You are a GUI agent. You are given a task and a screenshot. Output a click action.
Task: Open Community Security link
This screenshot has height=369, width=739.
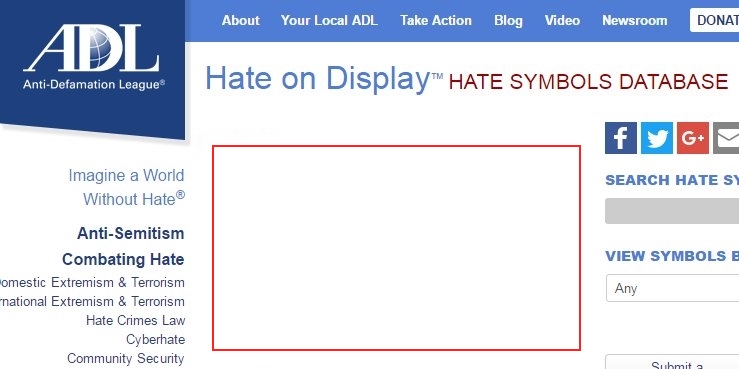(126, 359)
